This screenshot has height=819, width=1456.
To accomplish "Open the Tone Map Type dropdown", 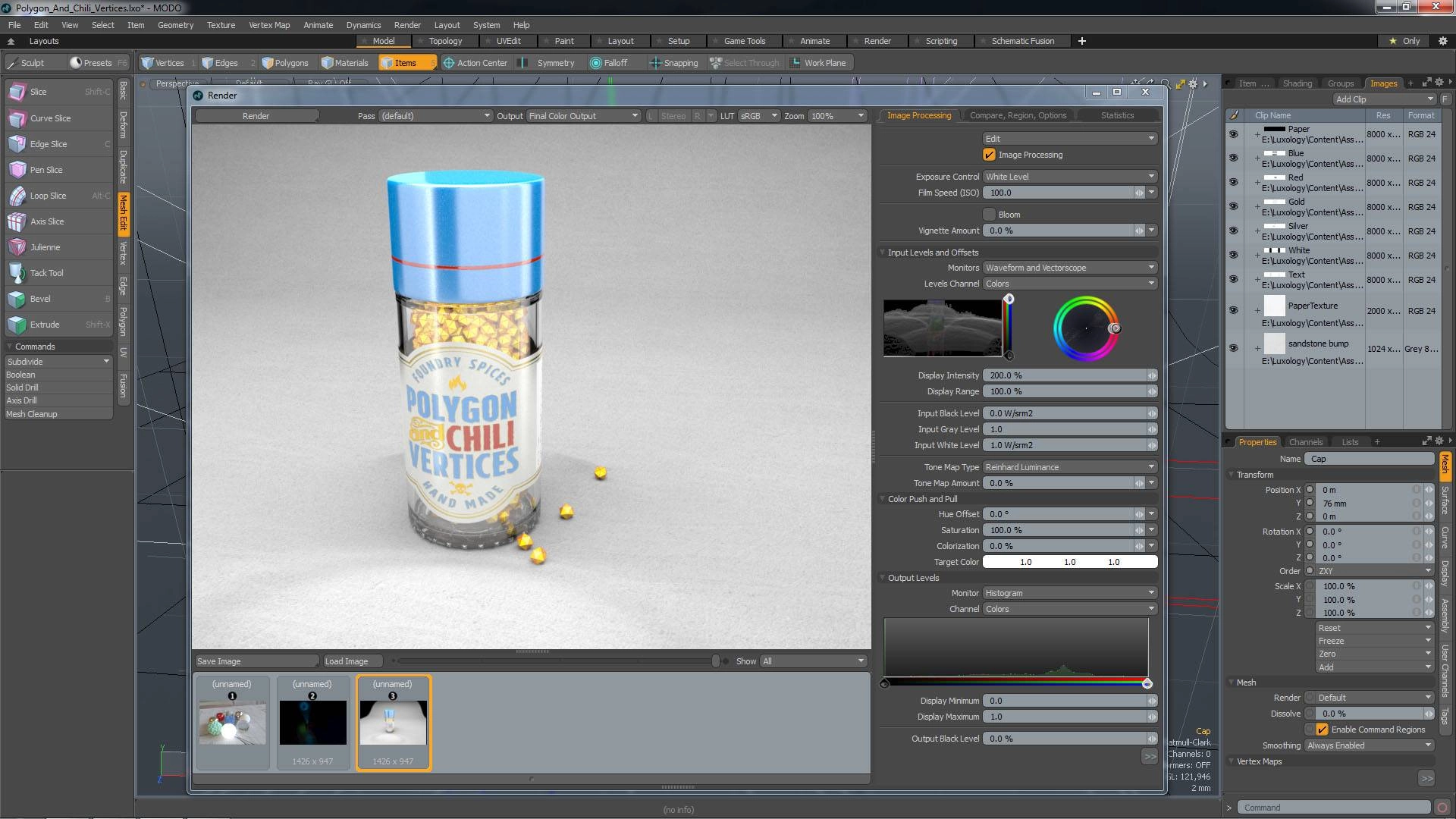I will (x=1070, y=467).
